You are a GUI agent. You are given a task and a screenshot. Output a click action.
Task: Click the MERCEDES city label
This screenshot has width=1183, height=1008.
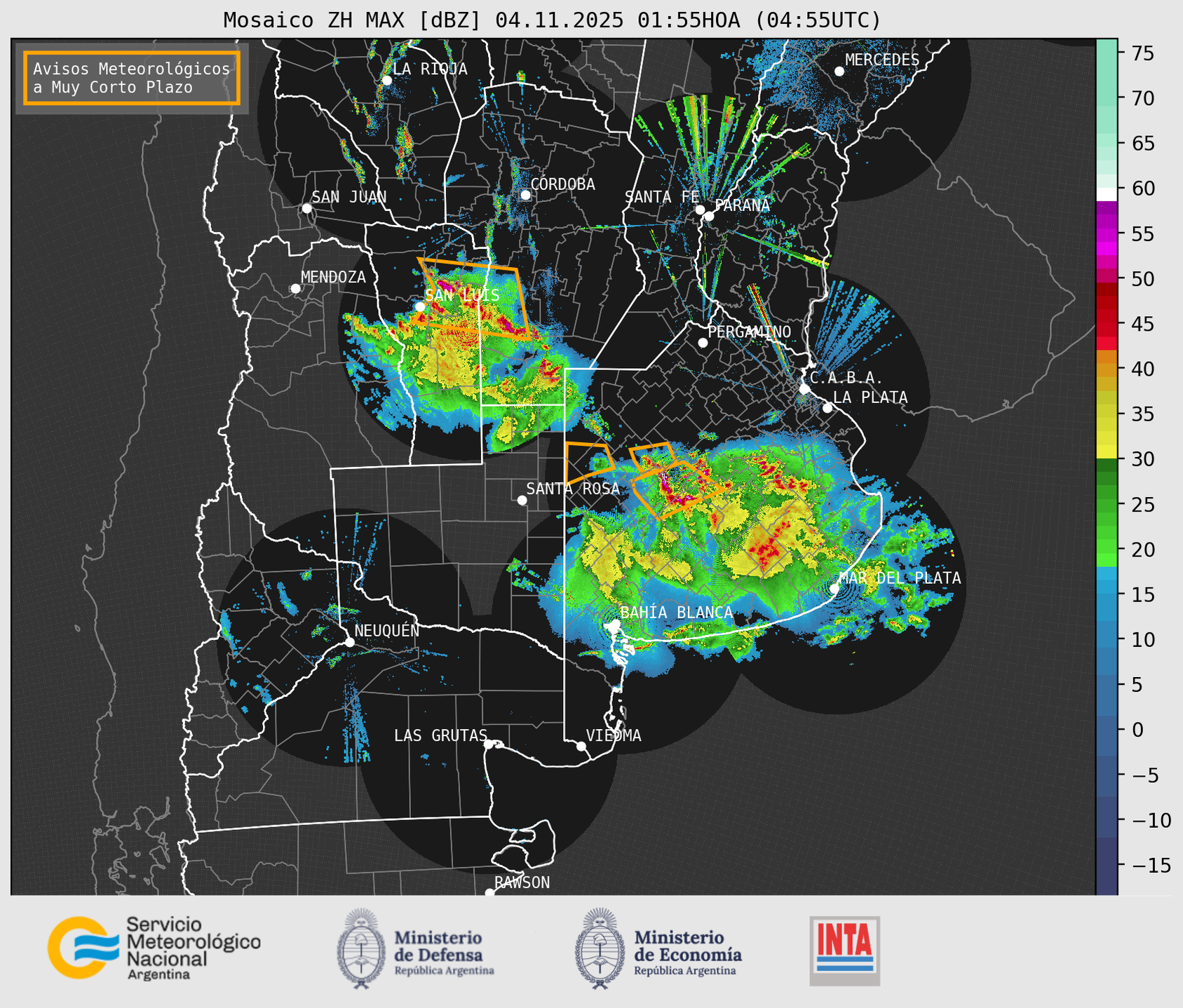pyautogui.click(x=882, y=60)
